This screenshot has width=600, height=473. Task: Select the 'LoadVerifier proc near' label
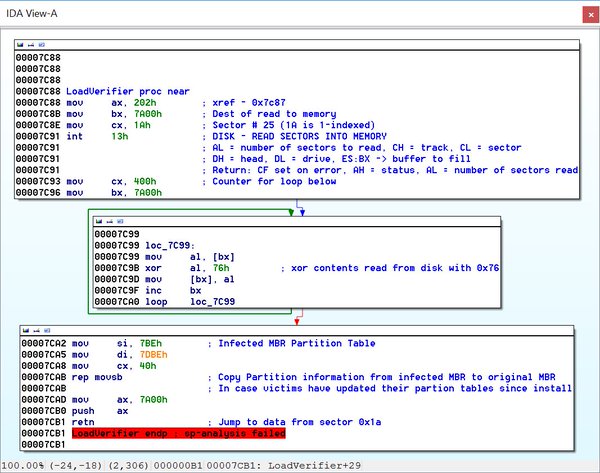128,91
